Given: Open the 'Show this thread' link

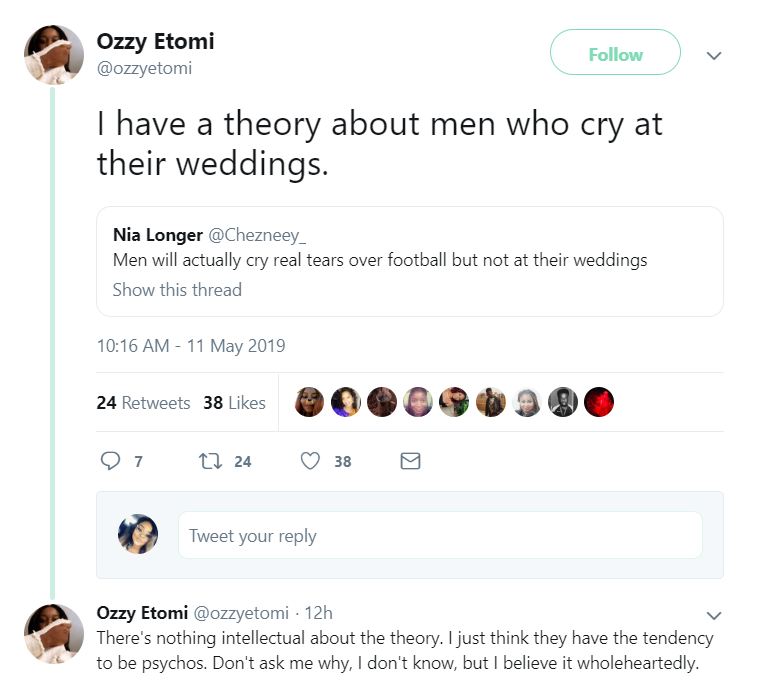Looking at the screenshot, I should (x=177, y=290).
